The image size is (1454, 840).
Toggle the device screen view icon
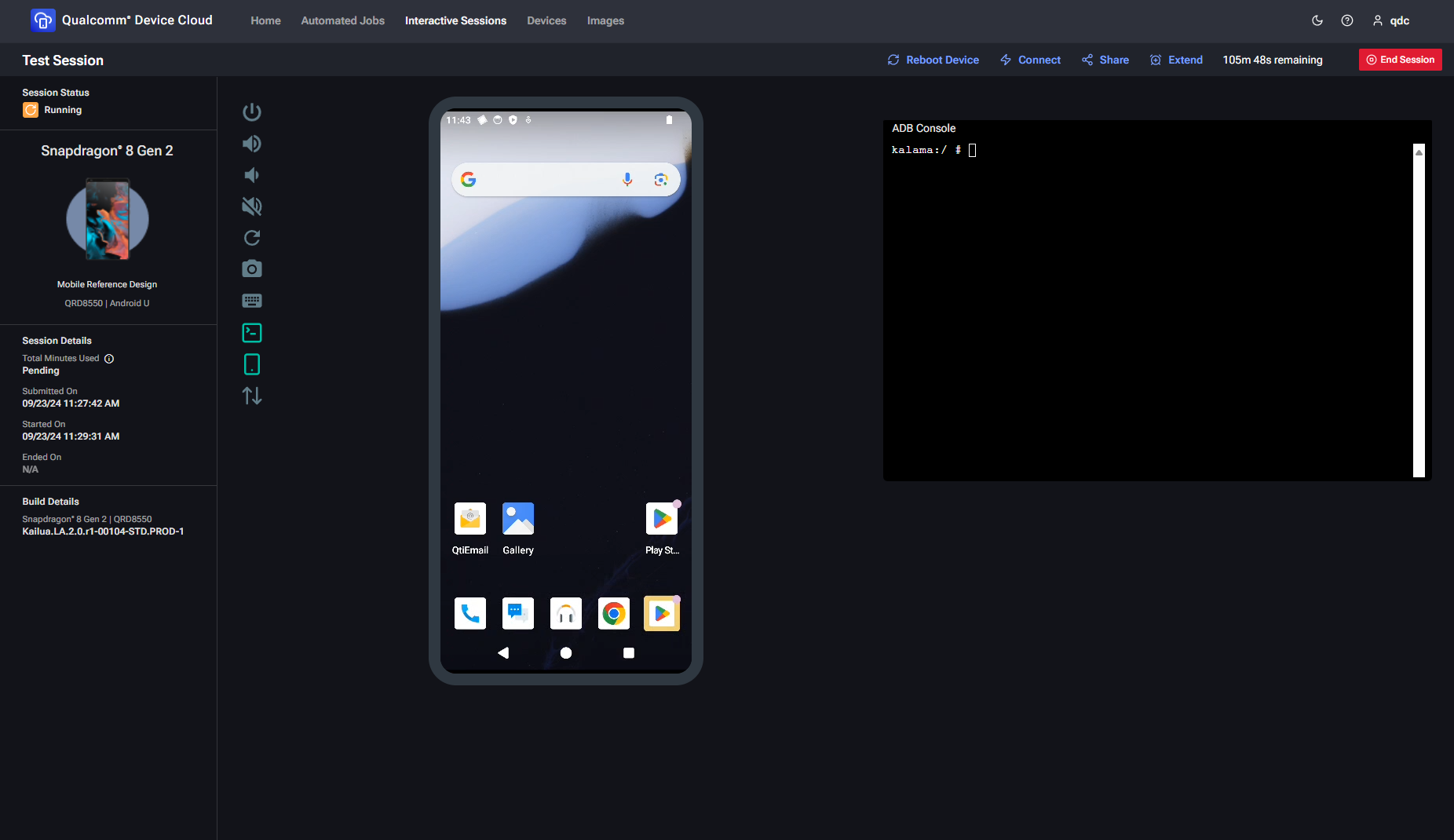click(x=252, y=364)
